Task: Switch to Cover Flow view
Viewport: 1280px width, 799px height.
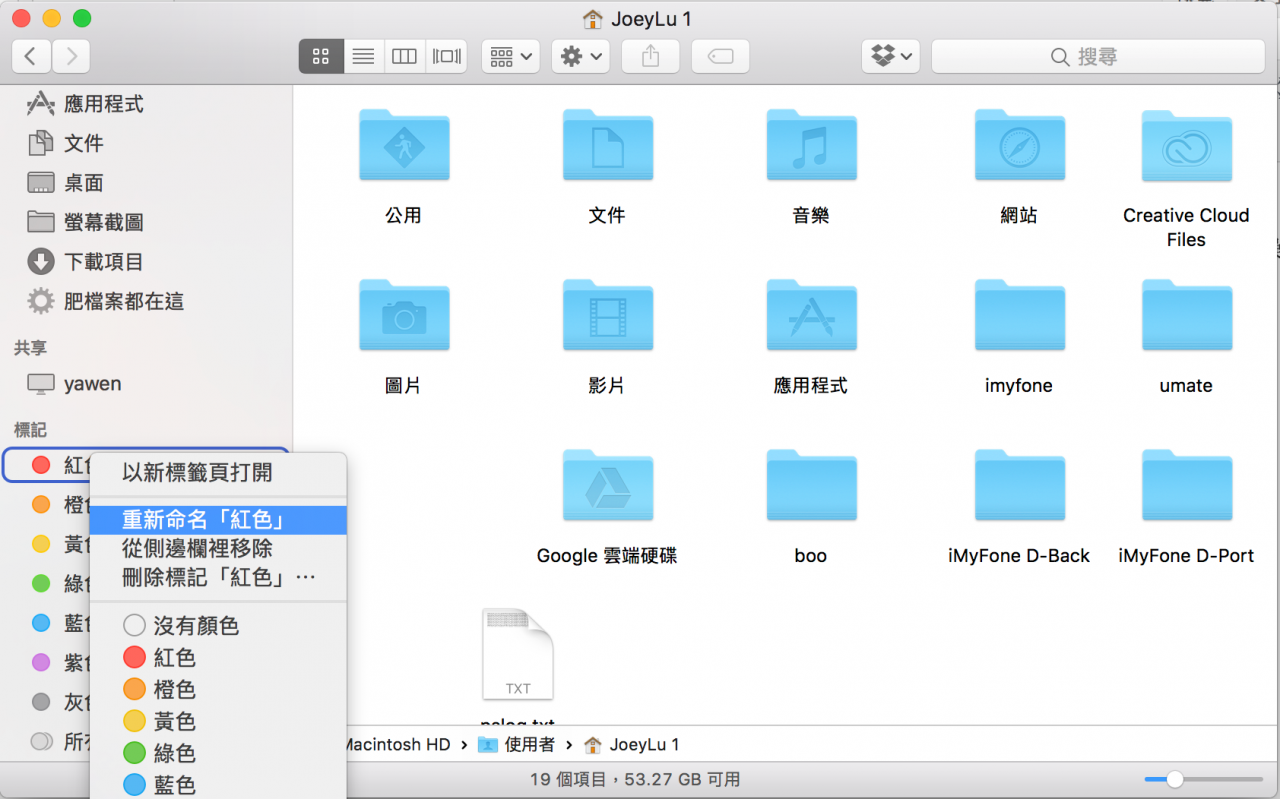Action: tap(446, 57)
